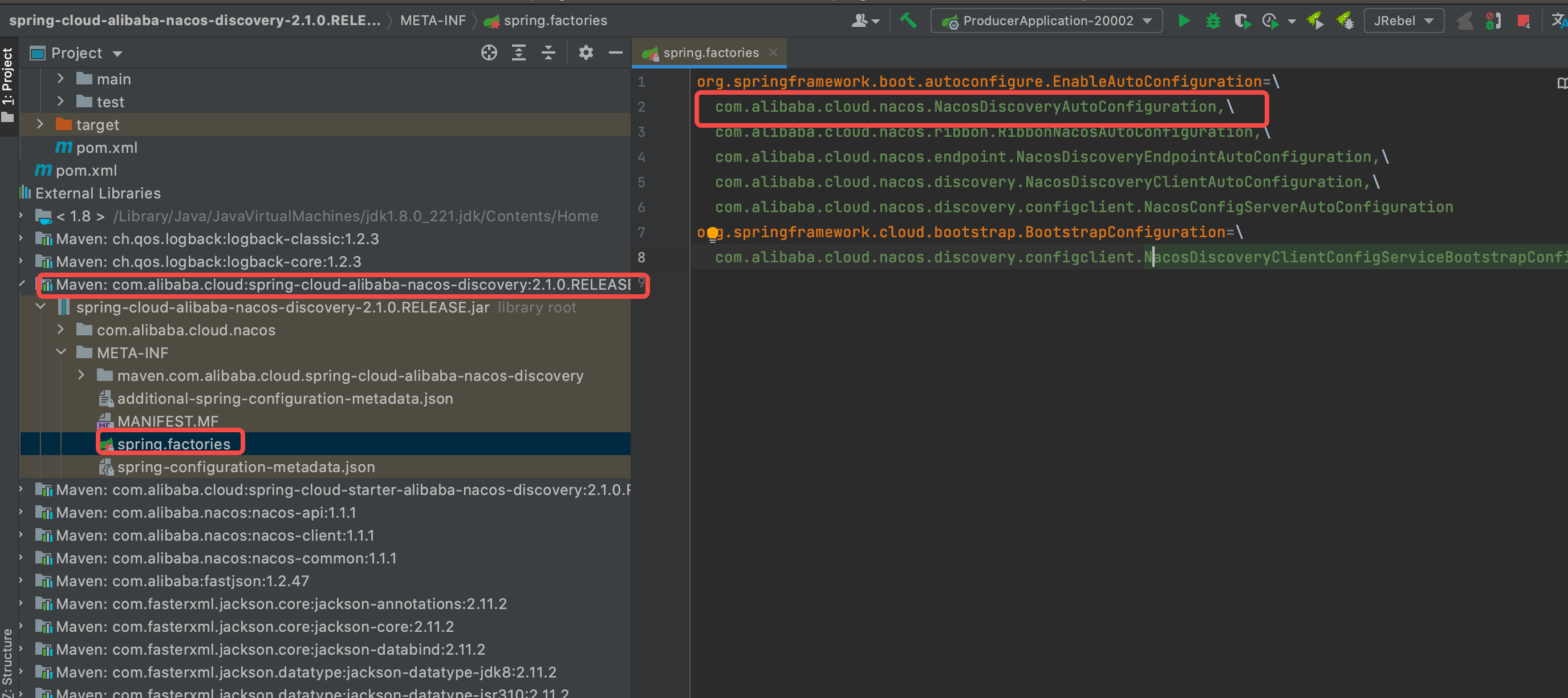Select Maven jackson-annotations:2.11.2 library
The width and height of the screenshot is (1568, 698).
pos(271,604)
